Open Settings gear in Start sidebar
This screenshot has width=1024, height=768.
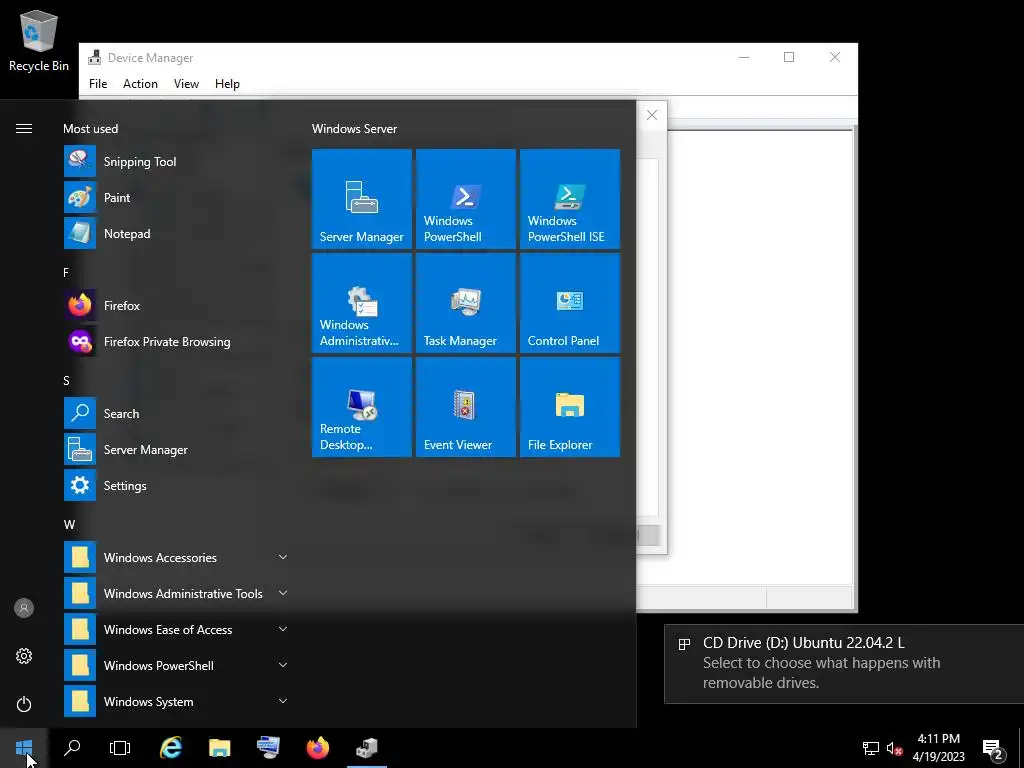[24, 656]
